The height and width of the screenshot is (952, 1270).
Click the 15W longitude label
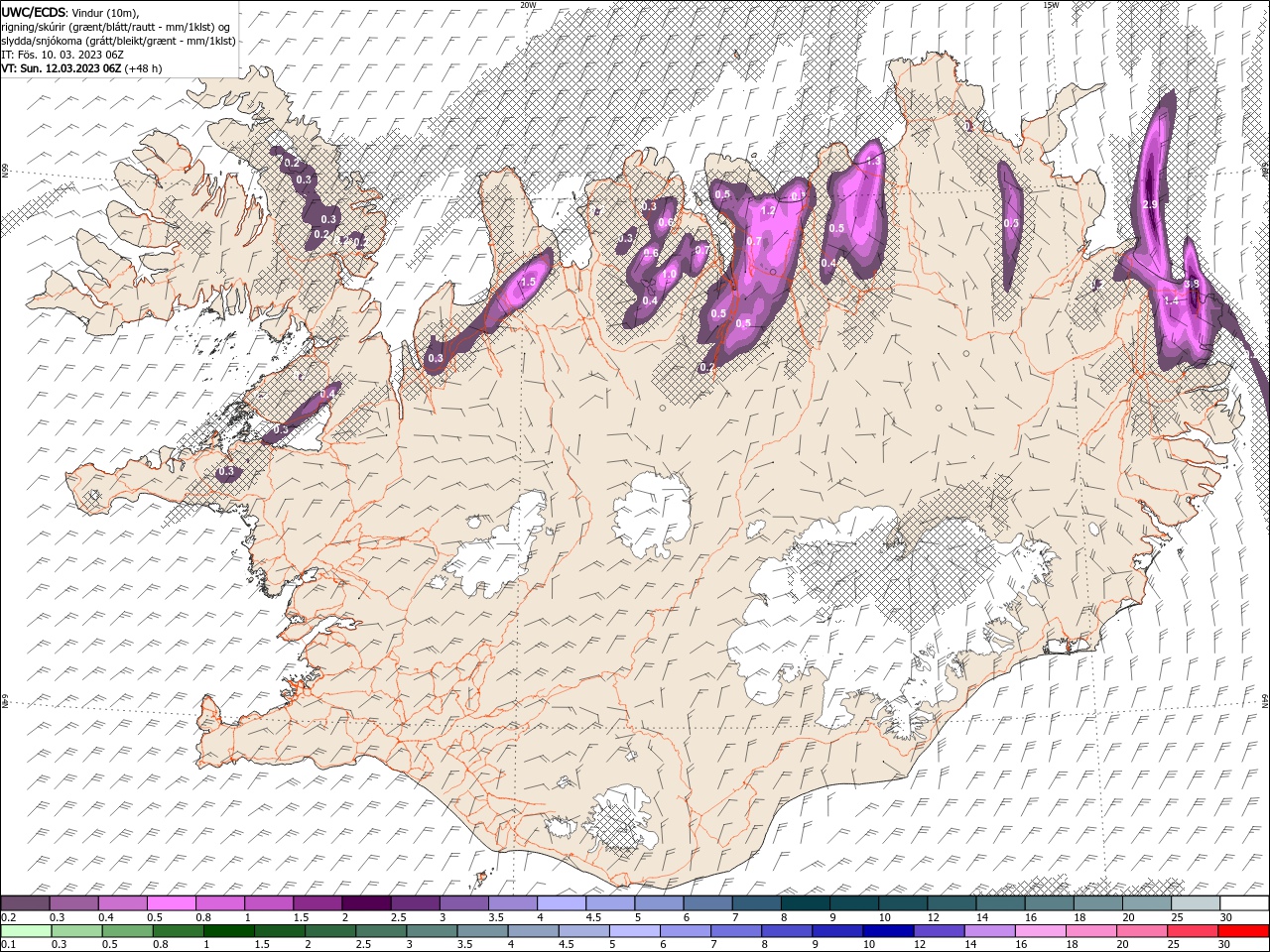(x=1050, y=5)
